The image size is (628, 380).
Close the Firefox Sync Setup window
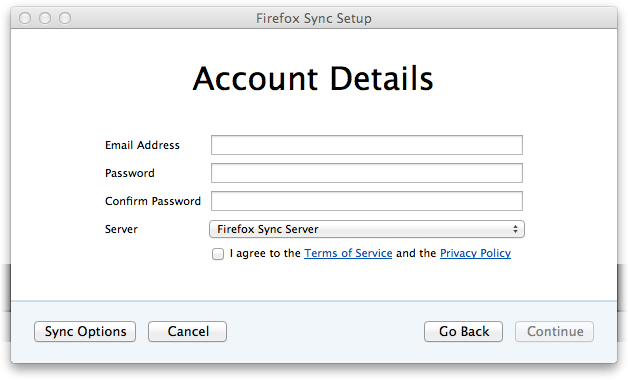tap(25, 18)
